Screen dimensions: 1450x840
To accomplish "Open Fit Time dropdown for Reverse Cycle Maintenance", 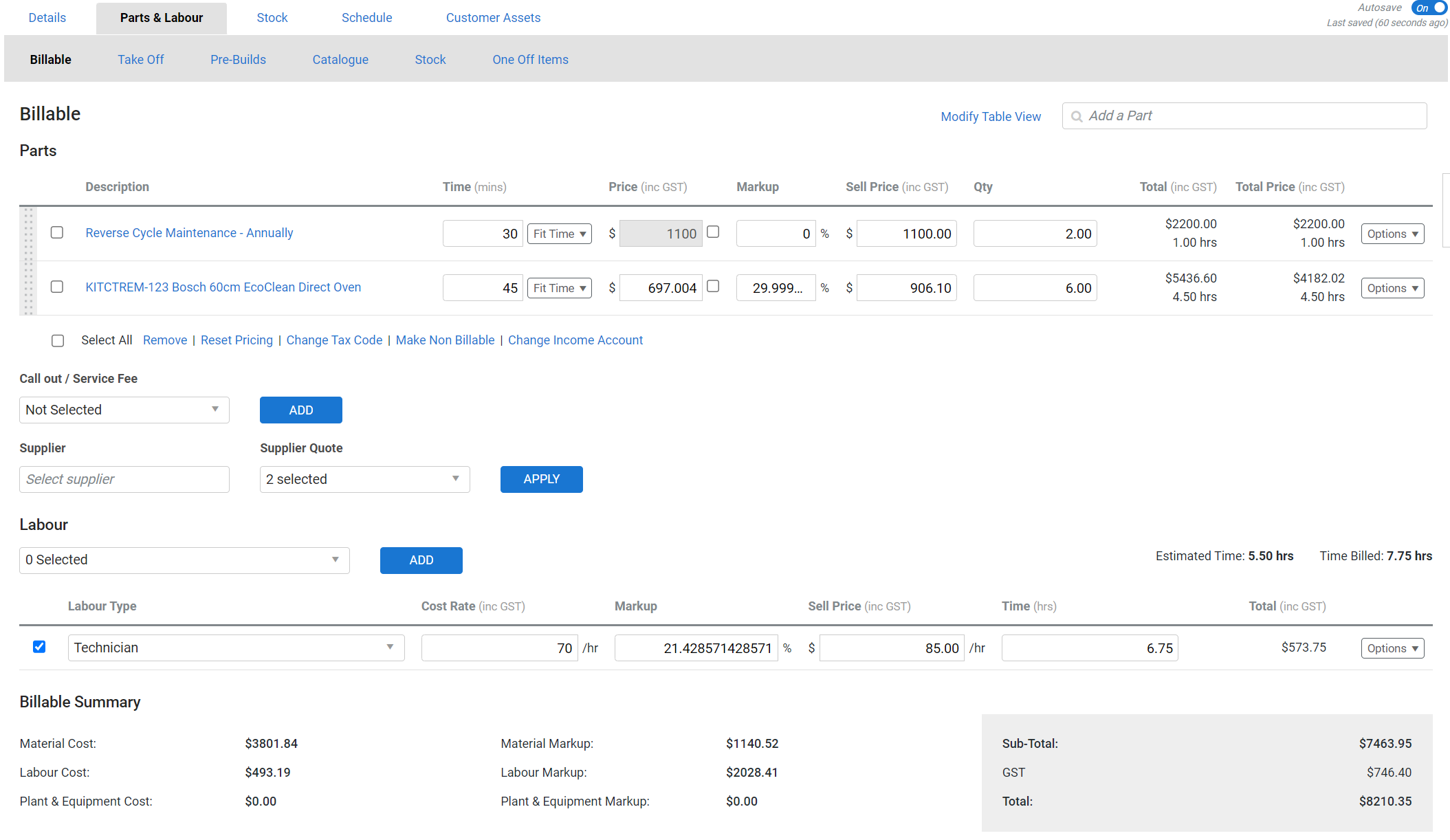I will tap(560, 234).
